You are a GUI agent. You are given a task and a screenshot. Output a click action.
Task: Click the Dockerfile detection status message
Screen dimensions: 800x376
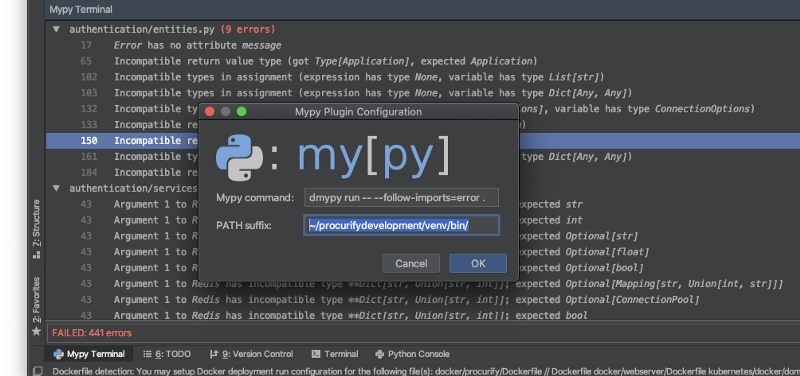426,371
